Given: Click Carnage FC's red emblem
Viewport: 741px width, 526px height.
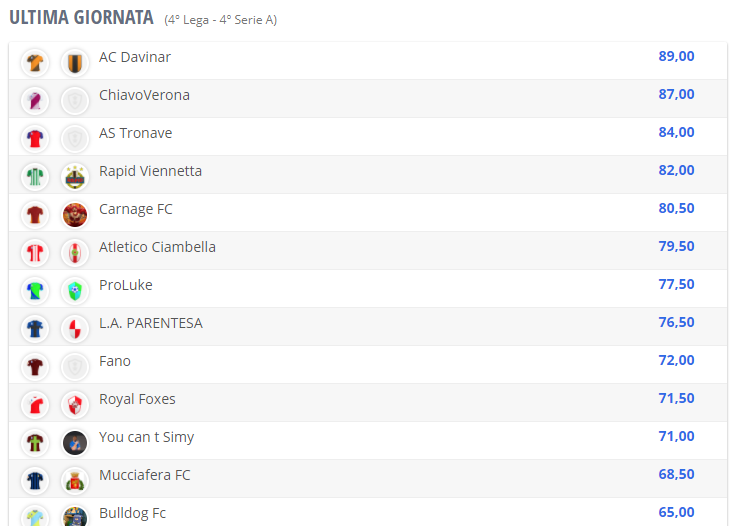Looking at the screenshot, I should click(x=75, y=215).
